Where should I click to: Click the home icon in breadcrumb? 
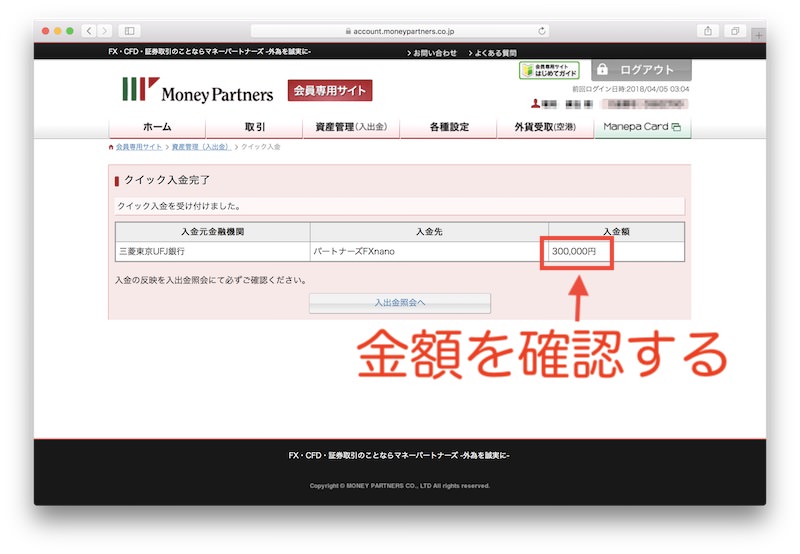(x=111, y=147)
